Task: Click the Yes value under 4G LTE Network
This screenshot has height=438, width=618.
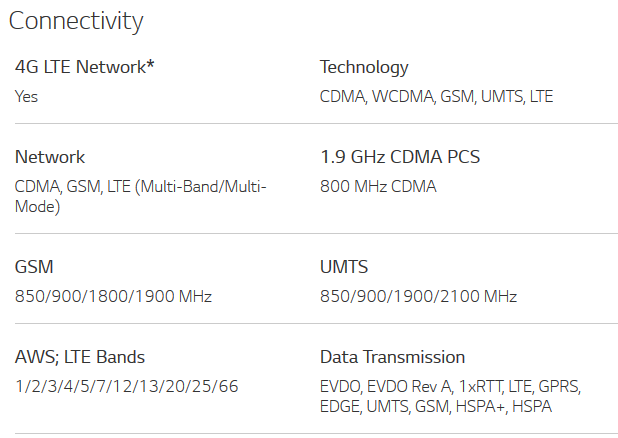Action: point(26,97)
